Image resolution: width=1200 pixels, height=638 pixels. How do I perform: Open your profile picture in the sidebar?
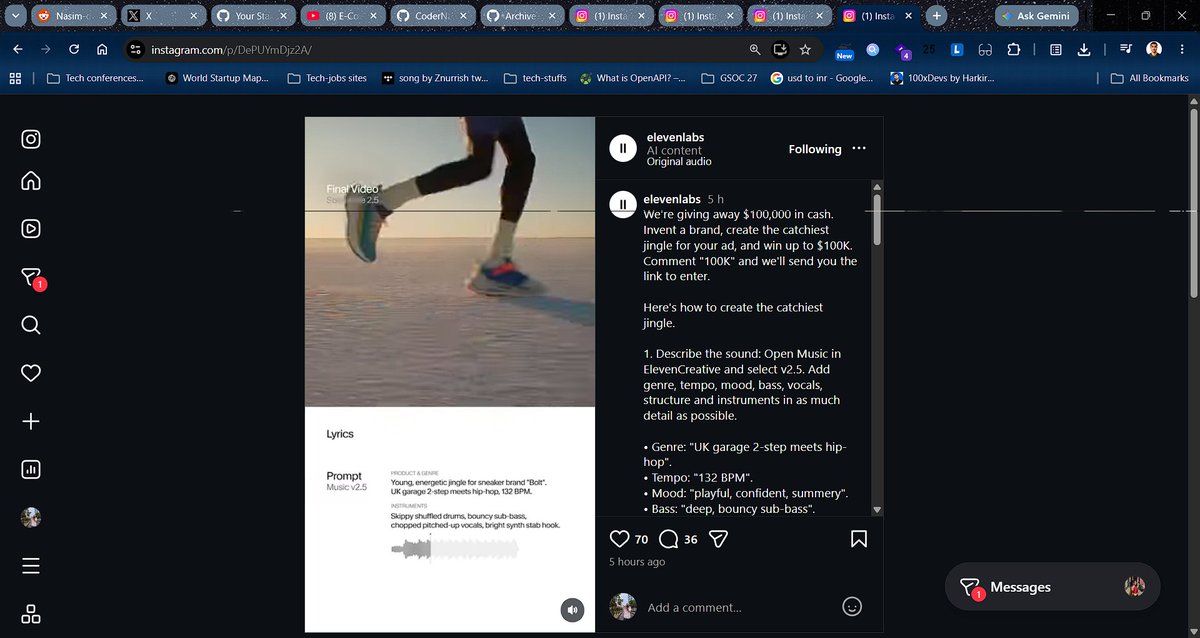pos(31,517)
